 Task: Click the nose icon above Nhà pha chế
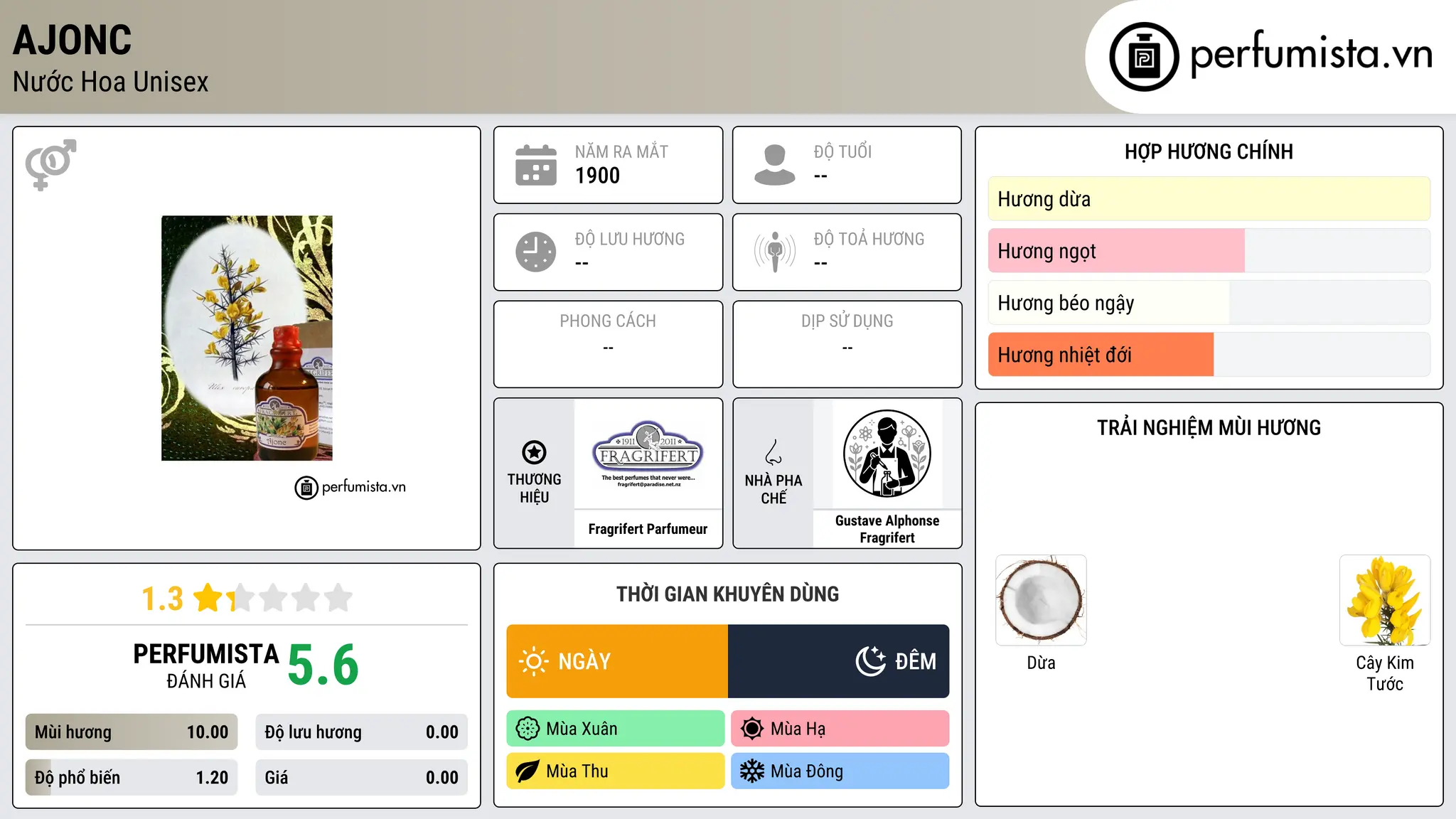click(773, 453)
